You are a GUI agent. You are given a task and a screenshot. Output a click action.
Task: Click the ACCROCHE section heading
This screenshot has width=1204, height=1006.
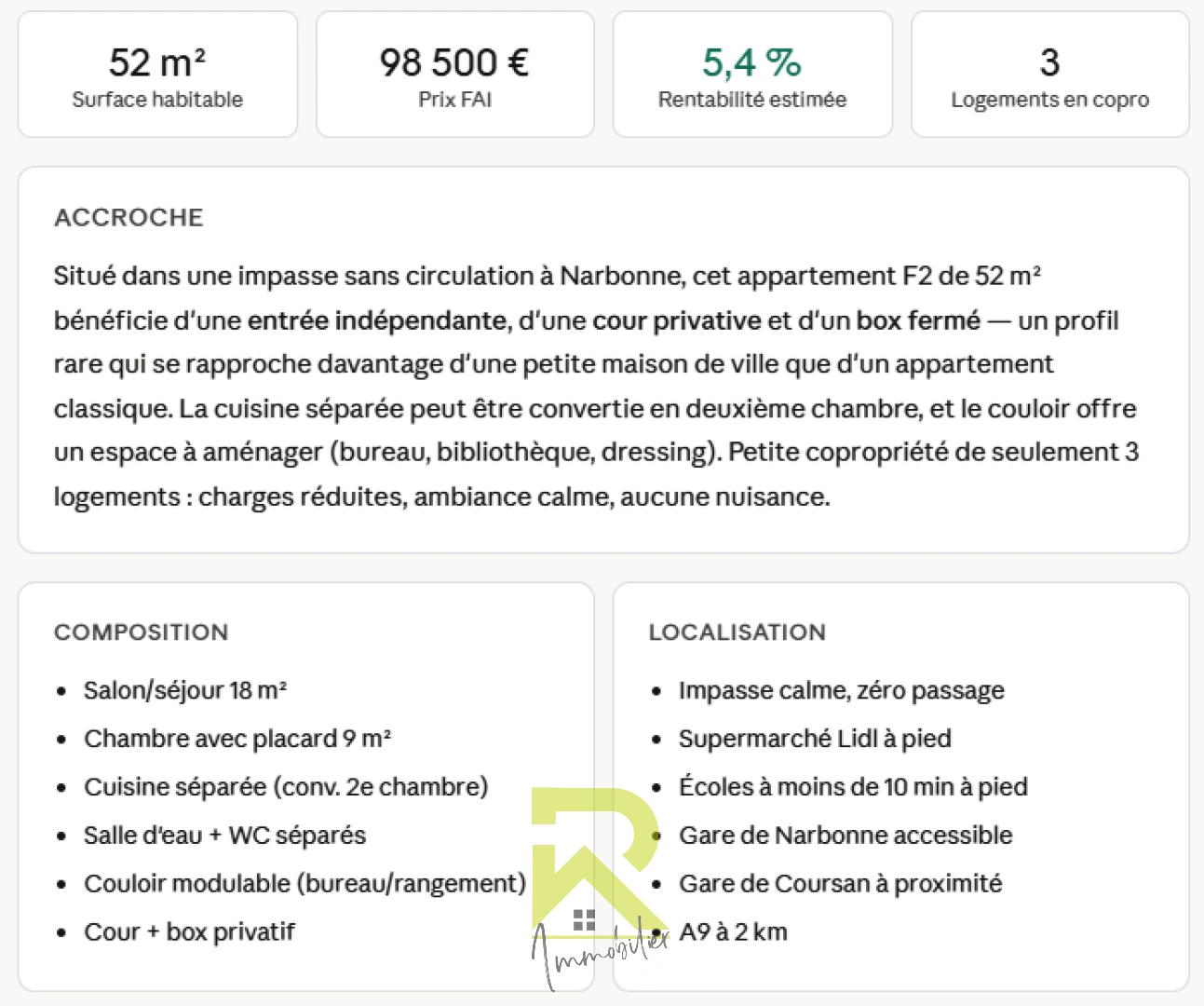129,217
